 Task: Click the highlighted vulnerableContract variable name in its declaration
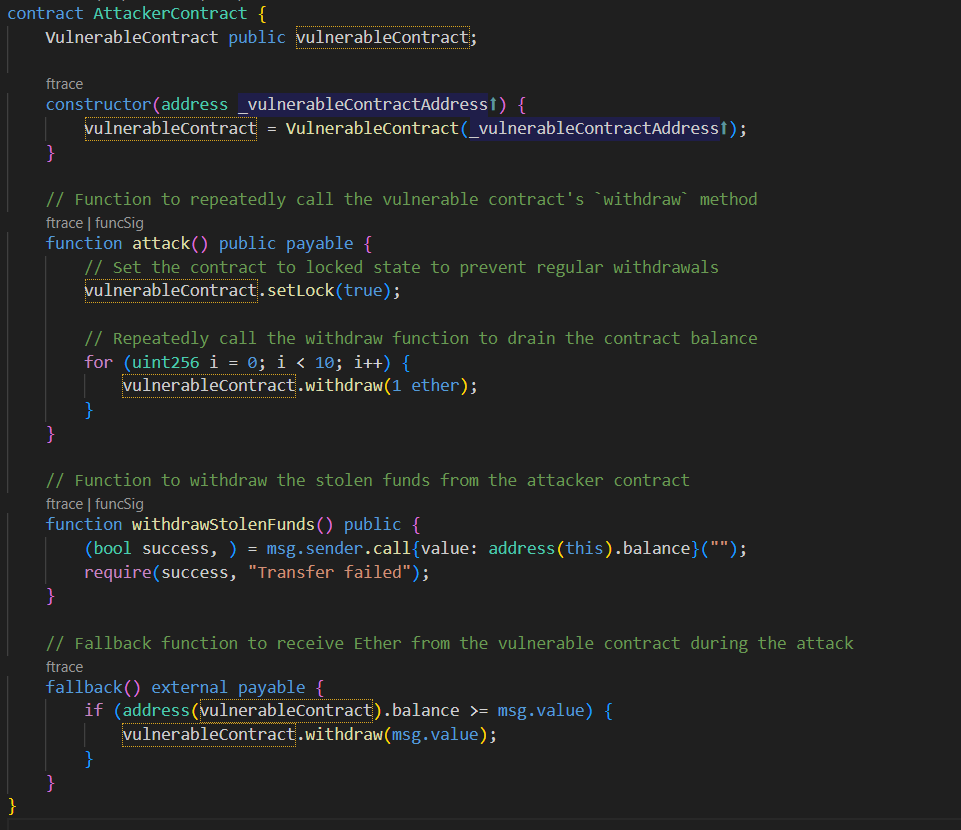pyautogui.click(x=382, y=37)
